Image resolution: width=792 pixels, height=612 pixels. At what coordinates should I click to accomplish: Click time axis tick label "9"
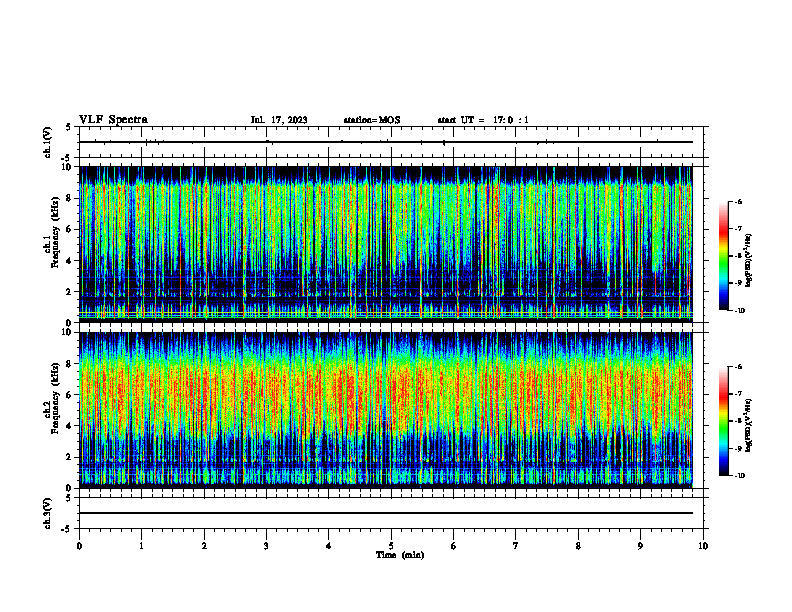(640, 546)
